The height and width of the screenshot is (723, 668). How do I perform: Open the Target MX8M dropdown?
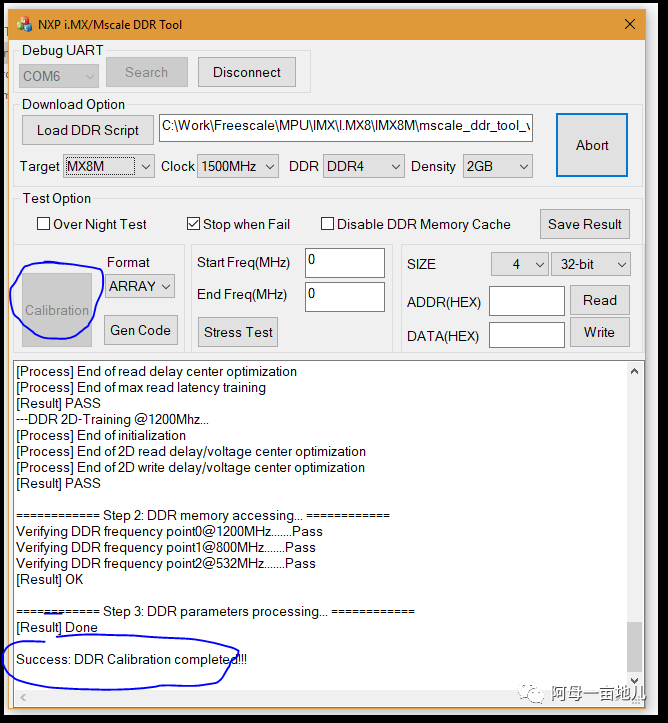[x=109, y=166]
